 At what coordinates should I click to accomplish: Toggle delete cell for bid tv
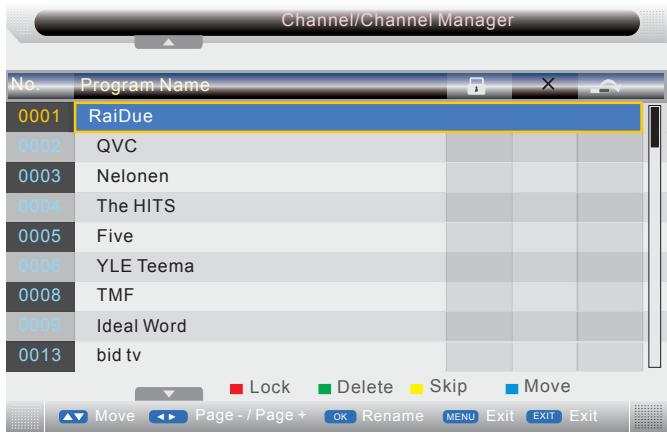[545, 356]
